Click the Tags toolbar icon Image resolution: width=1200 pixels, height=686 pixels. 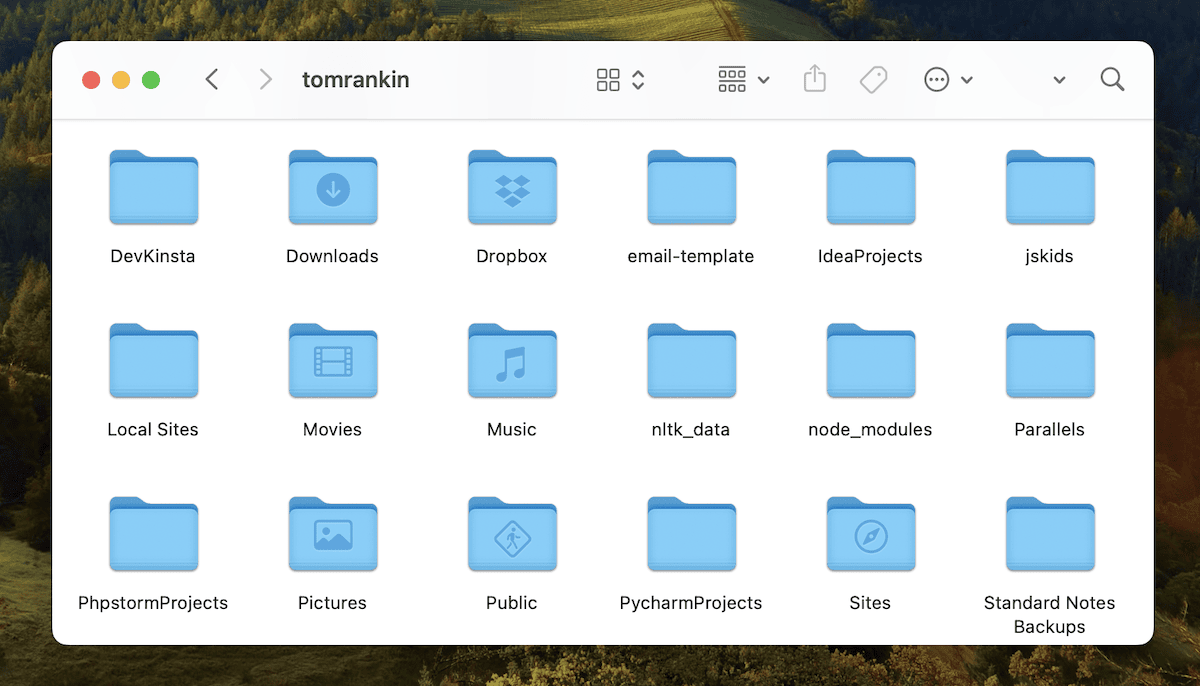tap(873, 80)
